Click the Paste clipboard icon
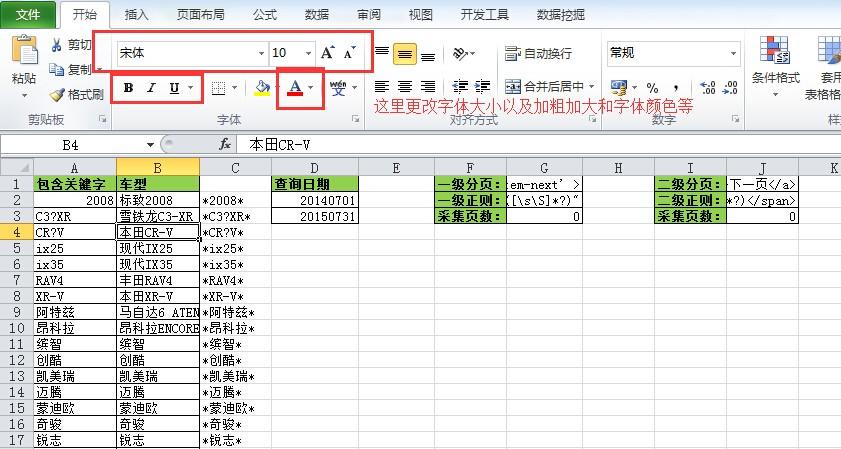The image size is (841, 449). [25, 50]
